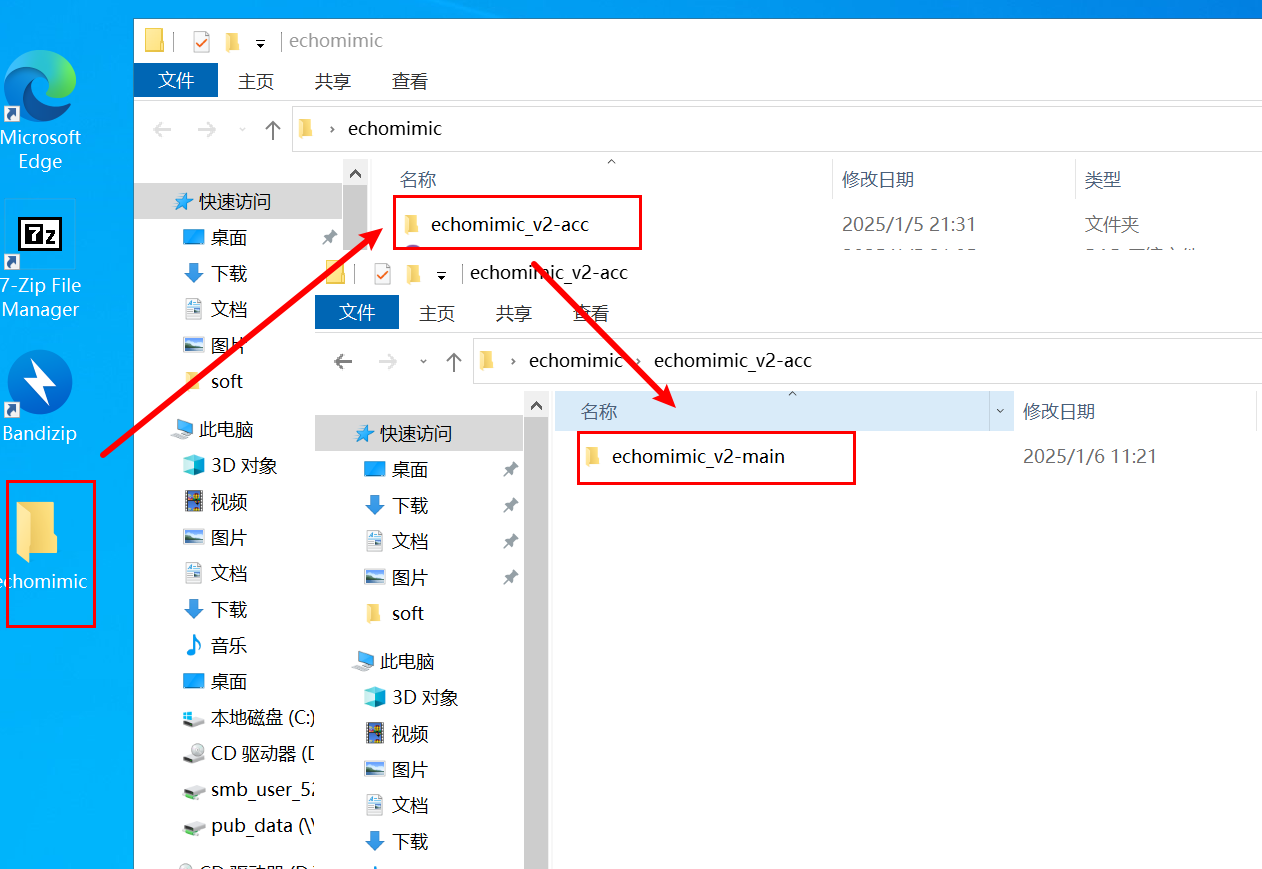
Task: Switch to 查看 tab in echomimic window
Action: (410, 82)
